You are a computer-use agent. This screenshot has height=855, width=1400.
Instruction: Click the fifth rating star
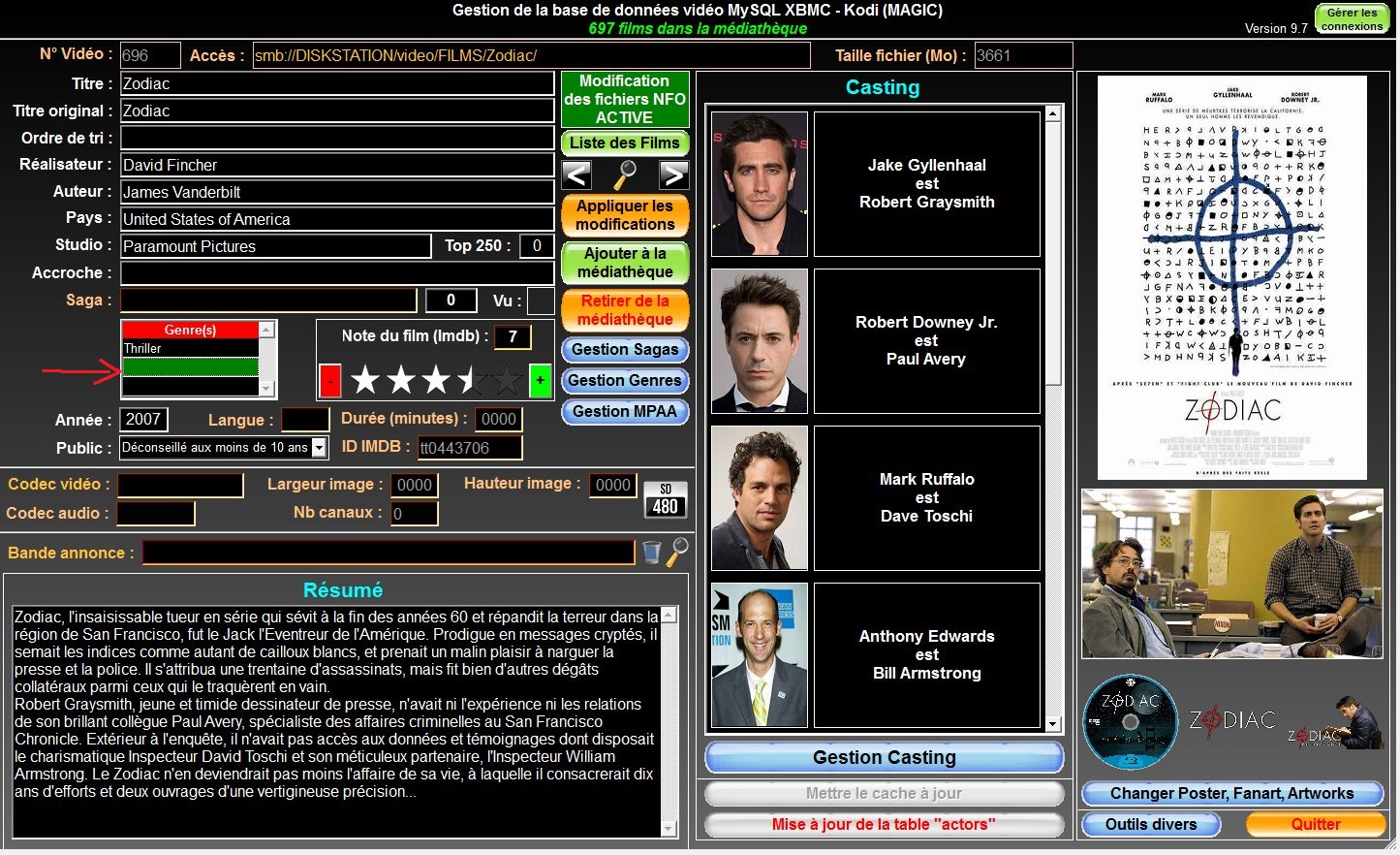tap(506, 380)
